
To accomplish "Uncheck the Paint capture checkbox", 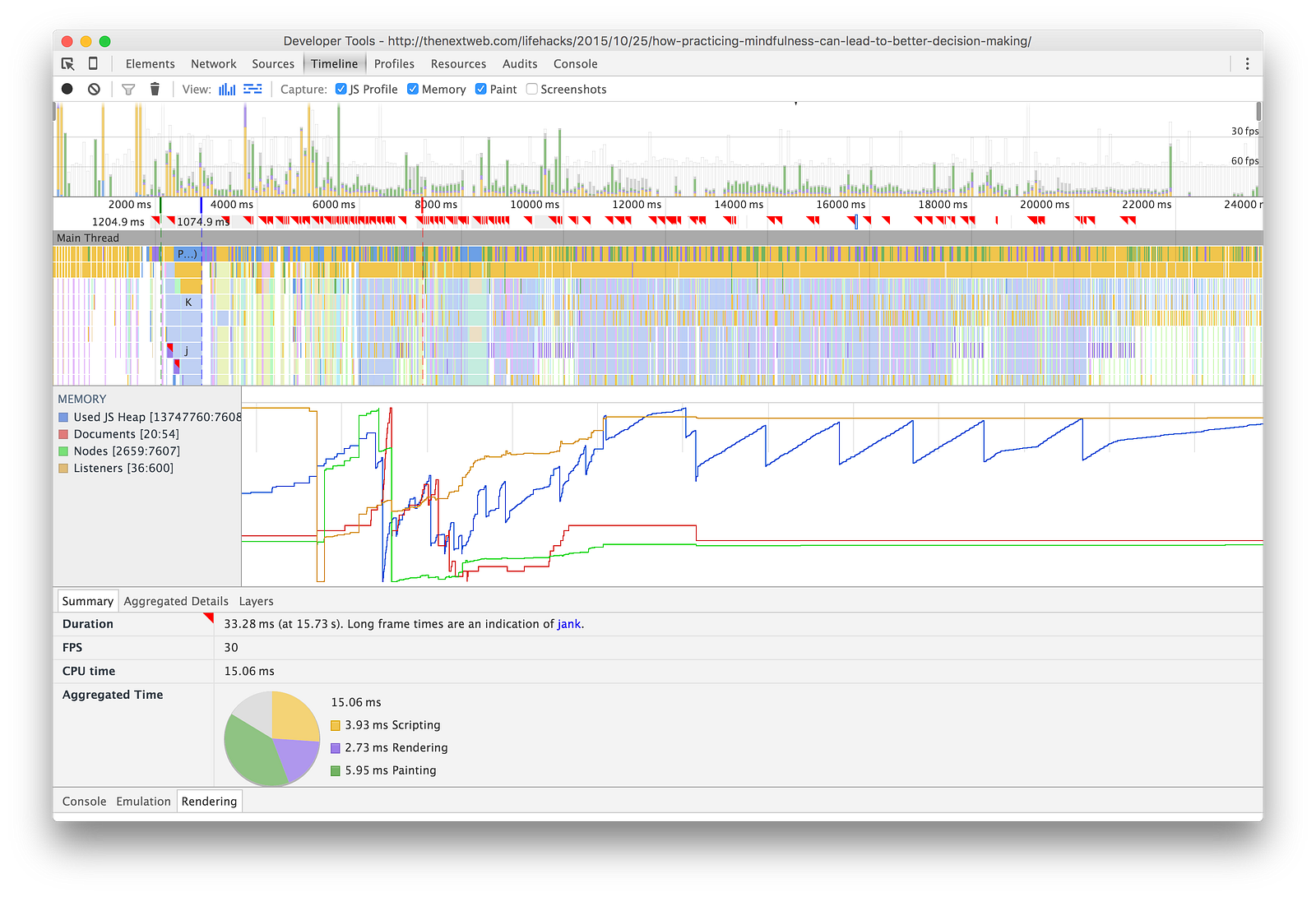I will point(481,89).
